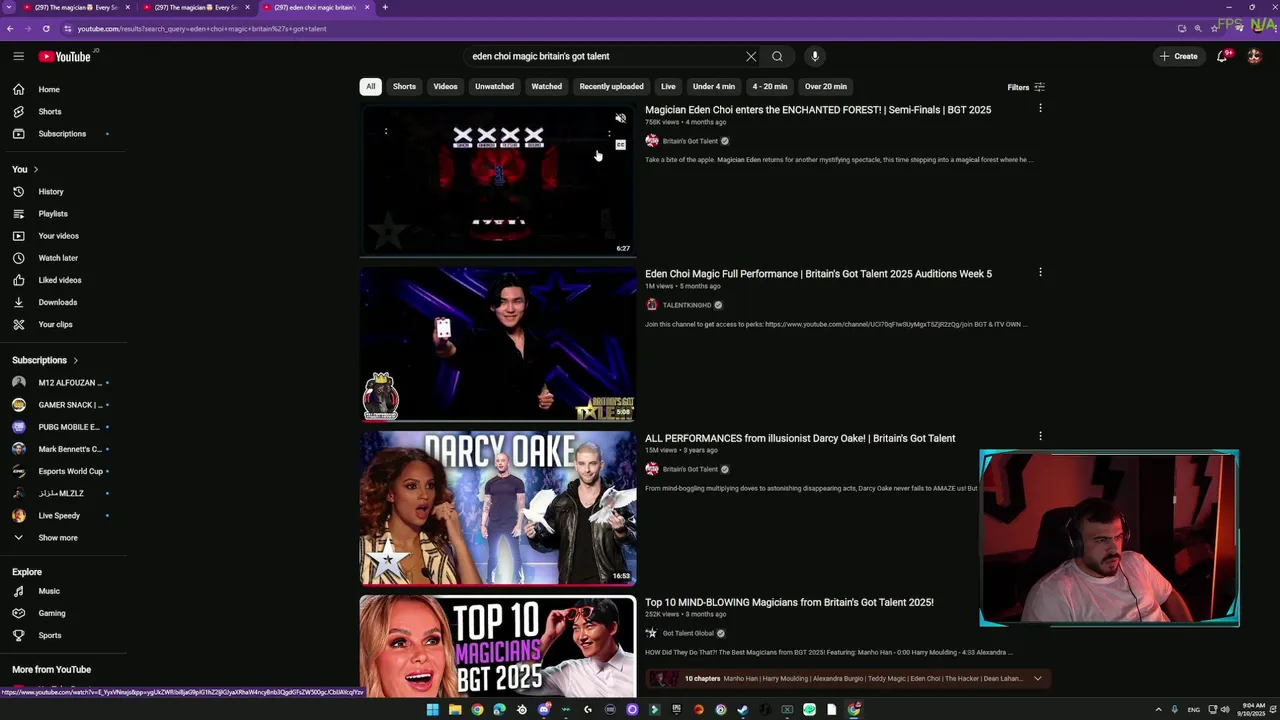Open the account avatar menu
1280x720 pixels.
point(1254,56)
